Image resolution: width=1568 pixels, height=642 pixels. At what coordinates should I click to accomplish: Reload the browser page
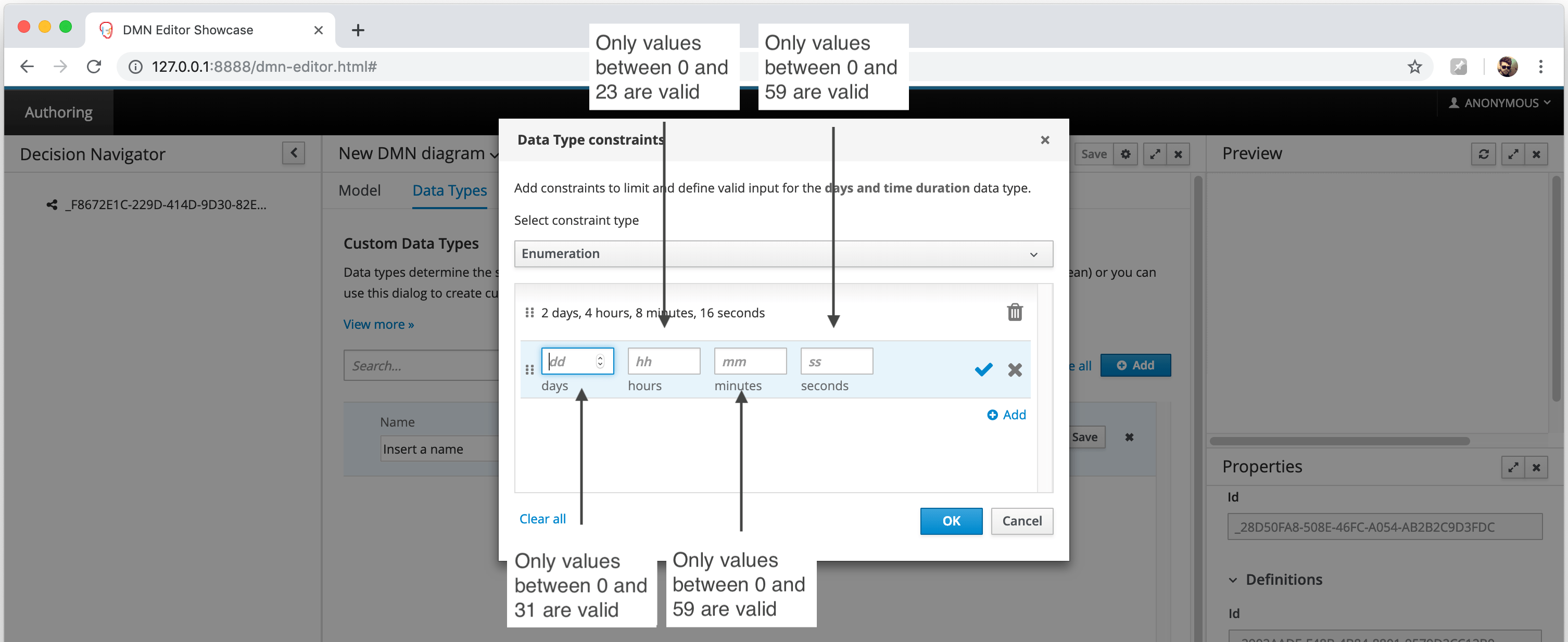point(94,66)
